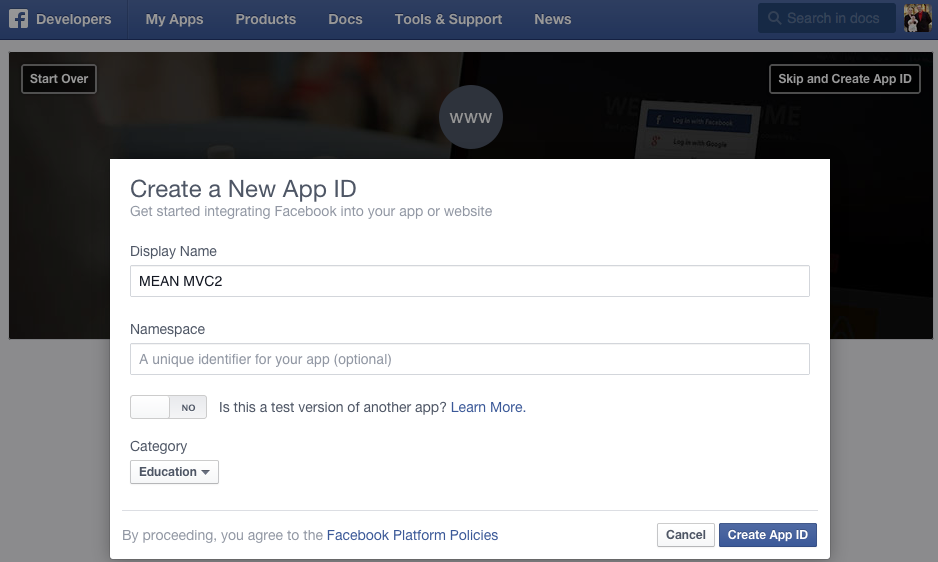Open the Products menu

[266, 19]
